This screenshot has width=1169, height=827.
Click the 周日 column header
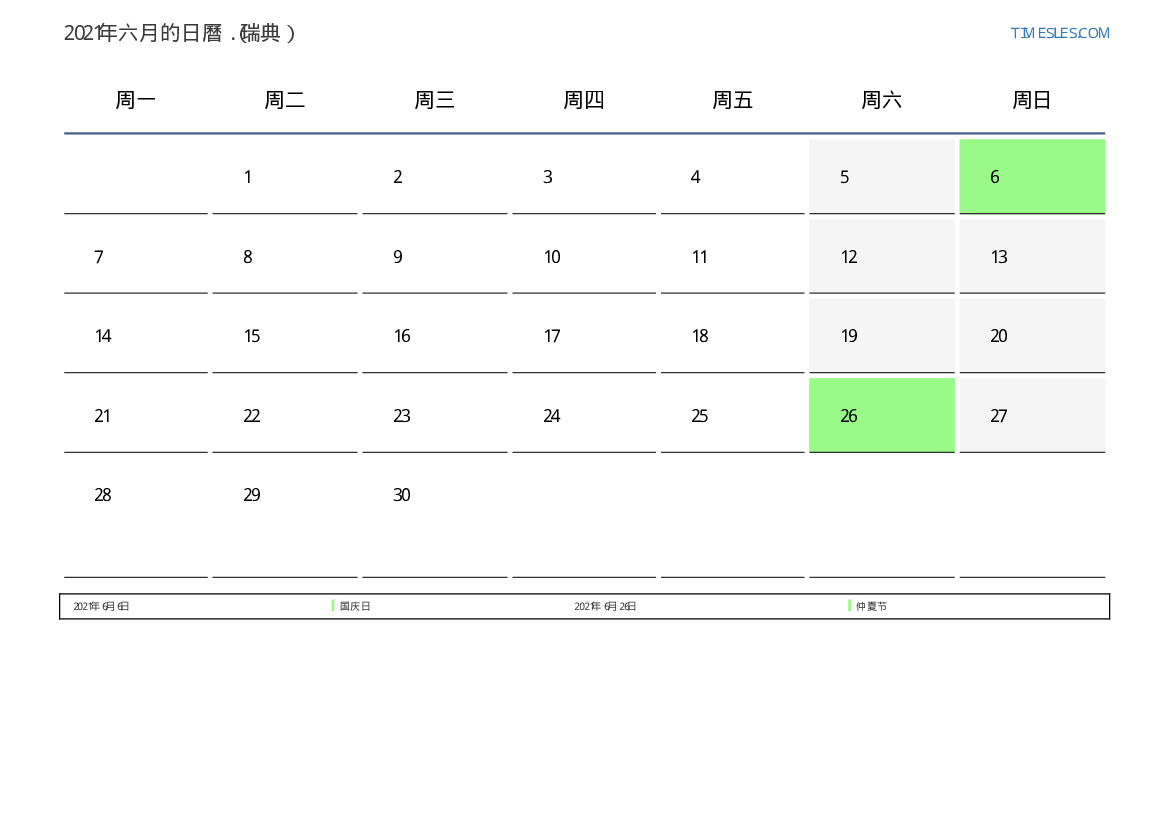click(1031, 100)
